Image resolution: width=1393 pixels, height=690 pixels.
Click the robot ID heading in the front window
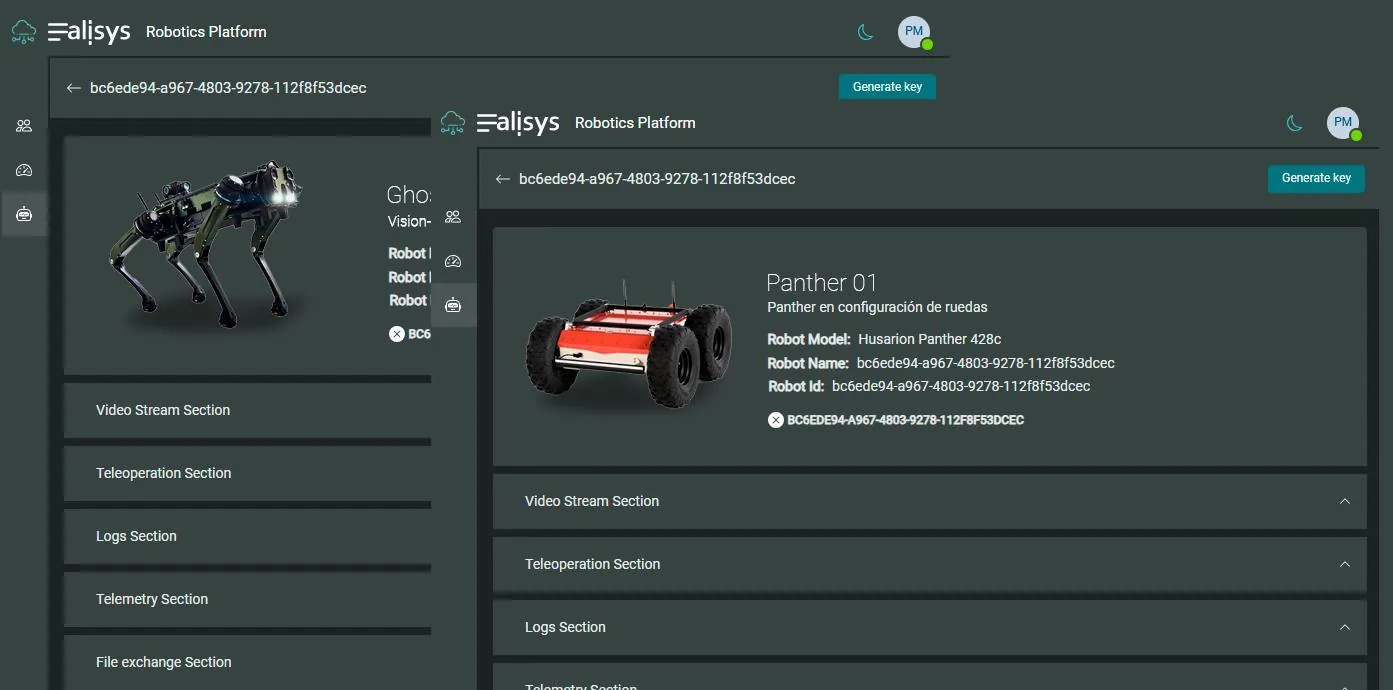[x=657, y=179]
